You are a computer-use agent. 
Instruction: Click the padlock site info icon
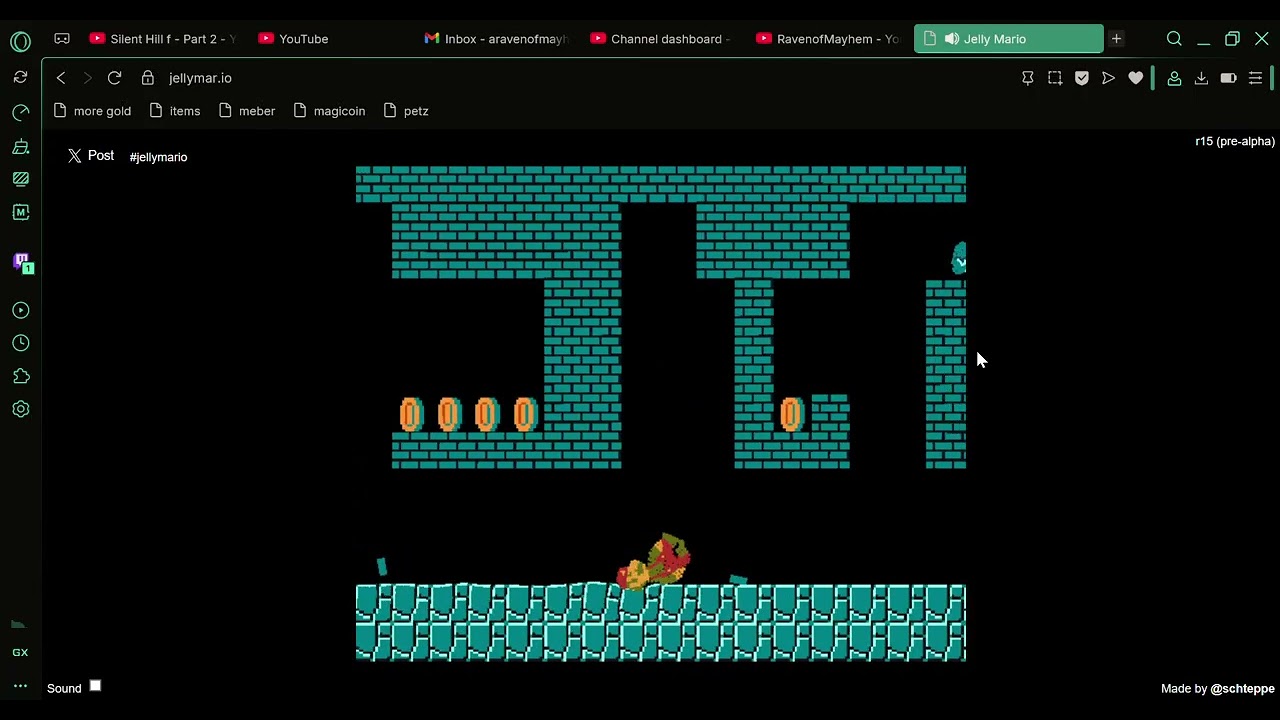pos(148,78)
